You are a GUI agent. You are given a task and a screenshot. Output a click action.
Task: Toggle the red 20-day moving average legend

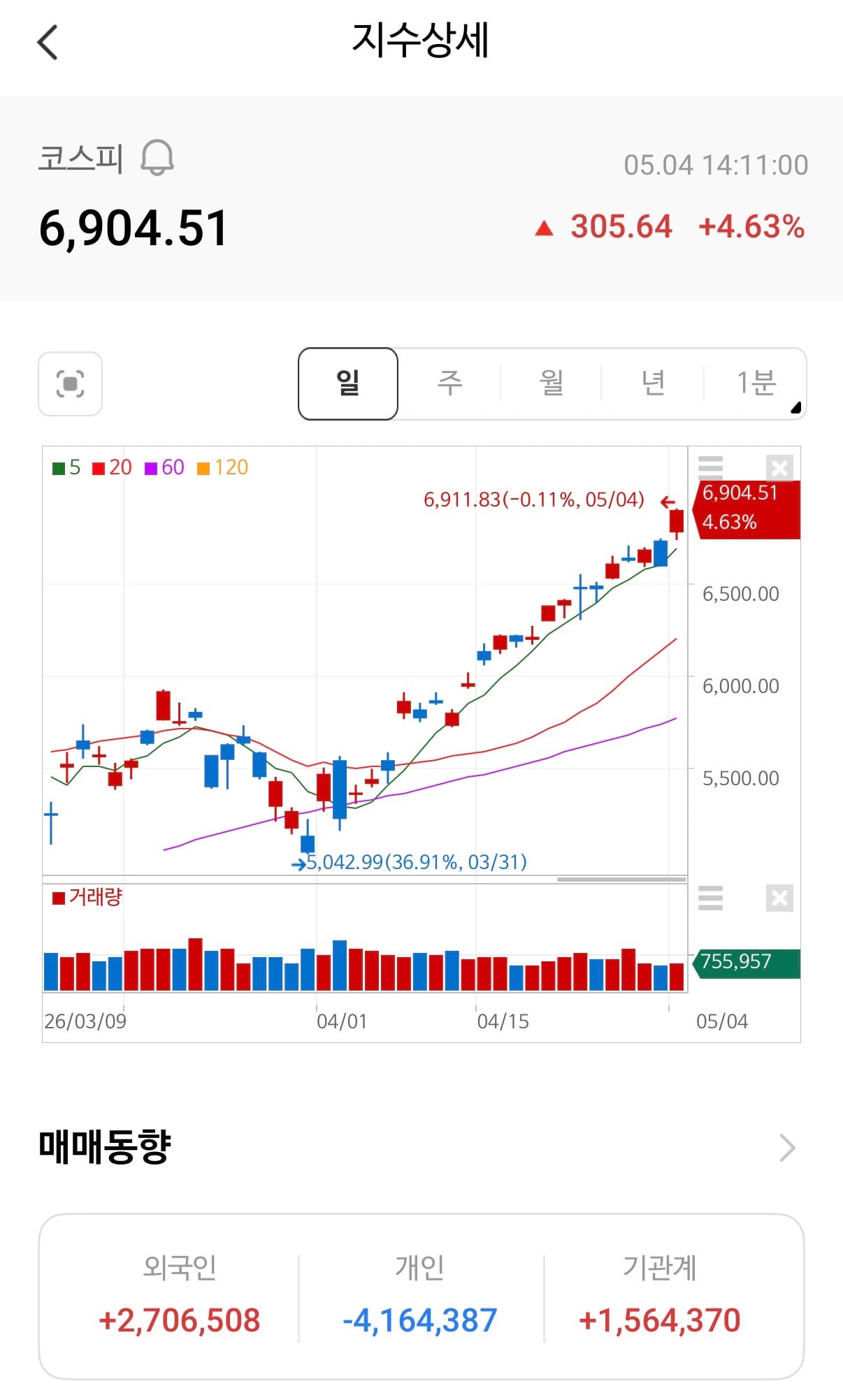112,467
